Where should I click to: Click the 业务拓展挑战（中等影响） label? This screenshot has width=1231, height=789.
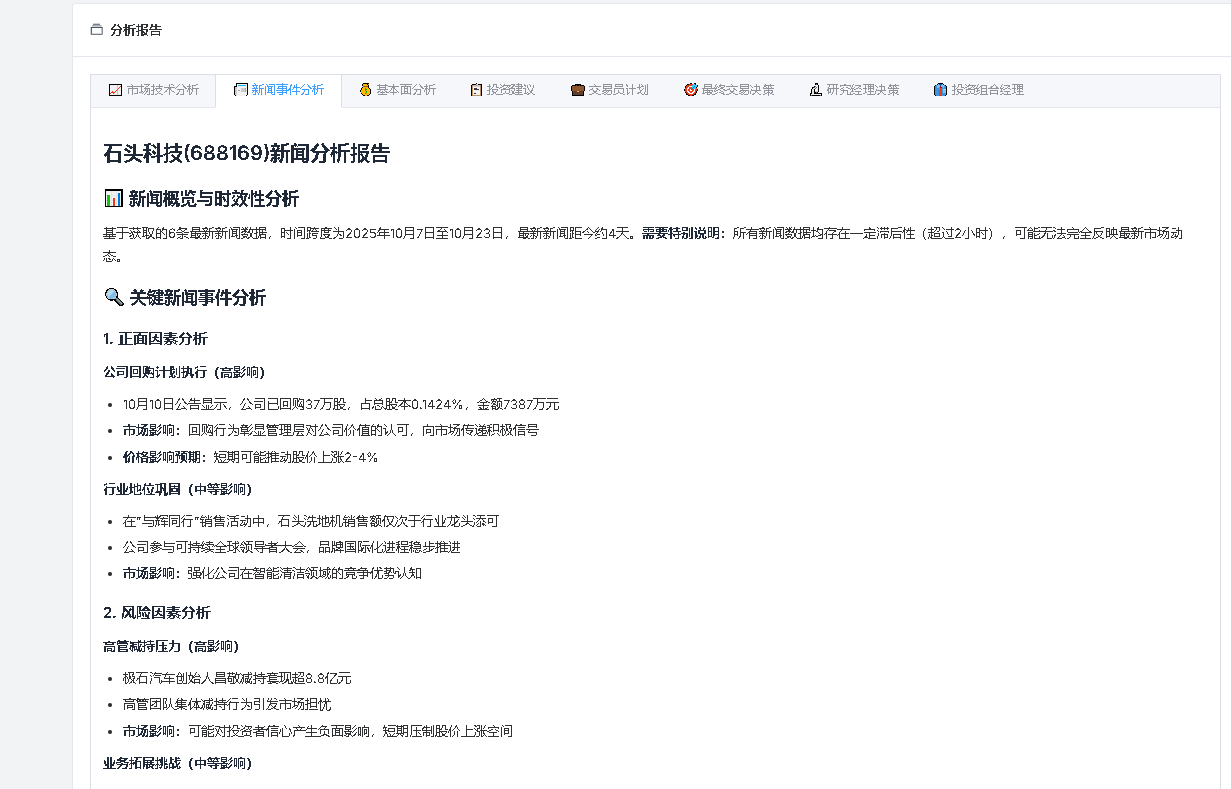coord(178,763)
